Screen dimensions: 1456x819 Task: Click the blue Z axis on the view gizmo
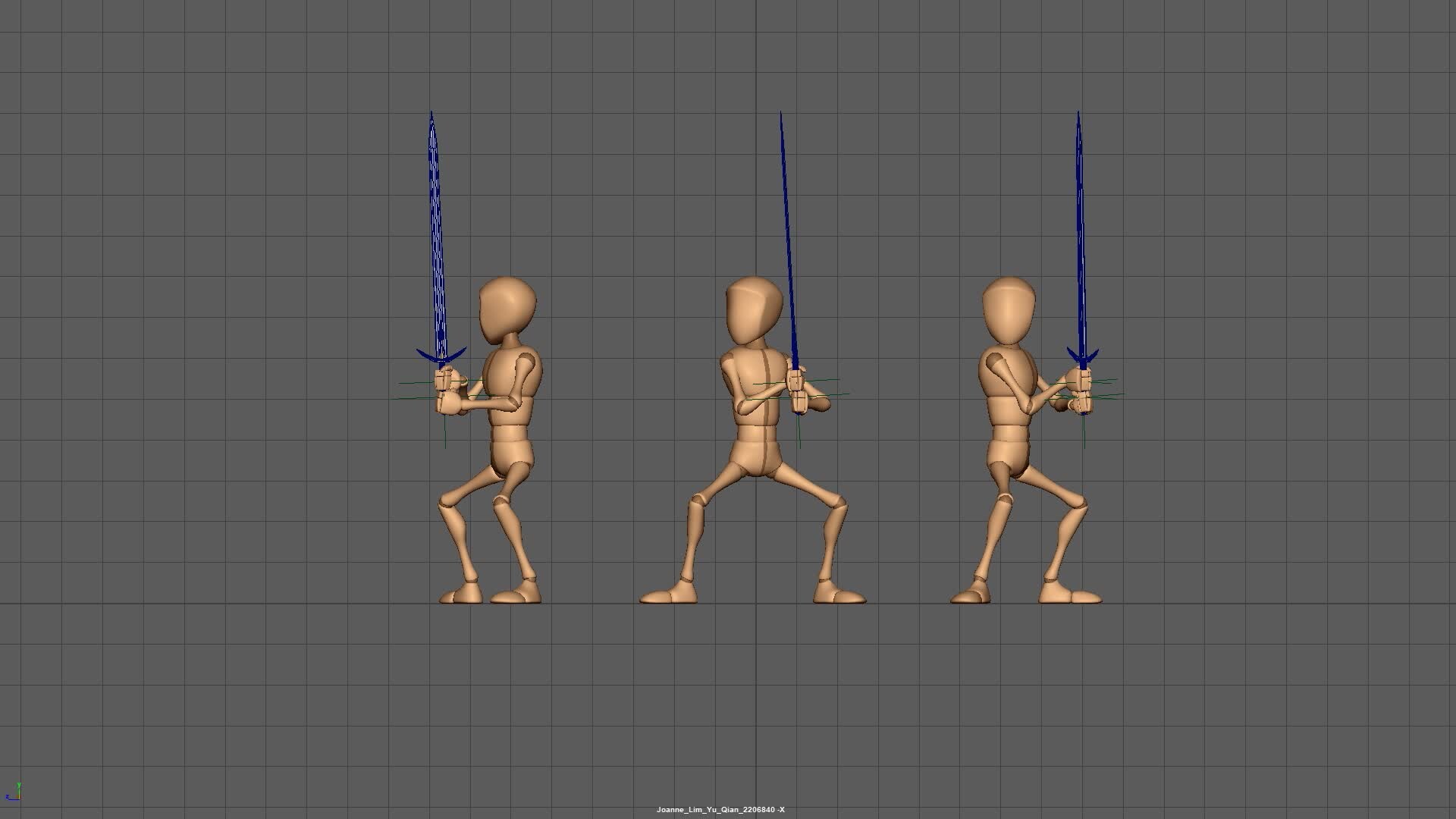(x=8, y=796)
